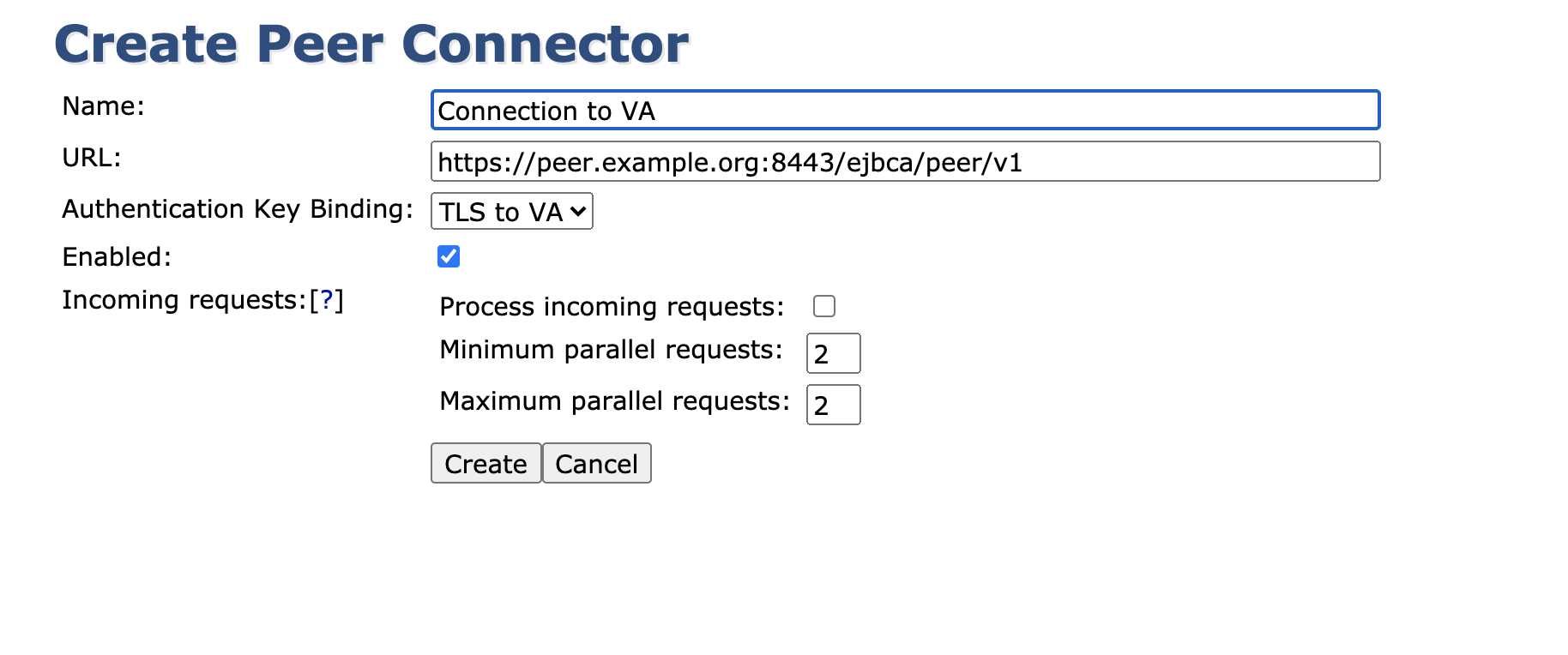Click the Create Peer Connector heading
1568x655 pixels.
371,44
